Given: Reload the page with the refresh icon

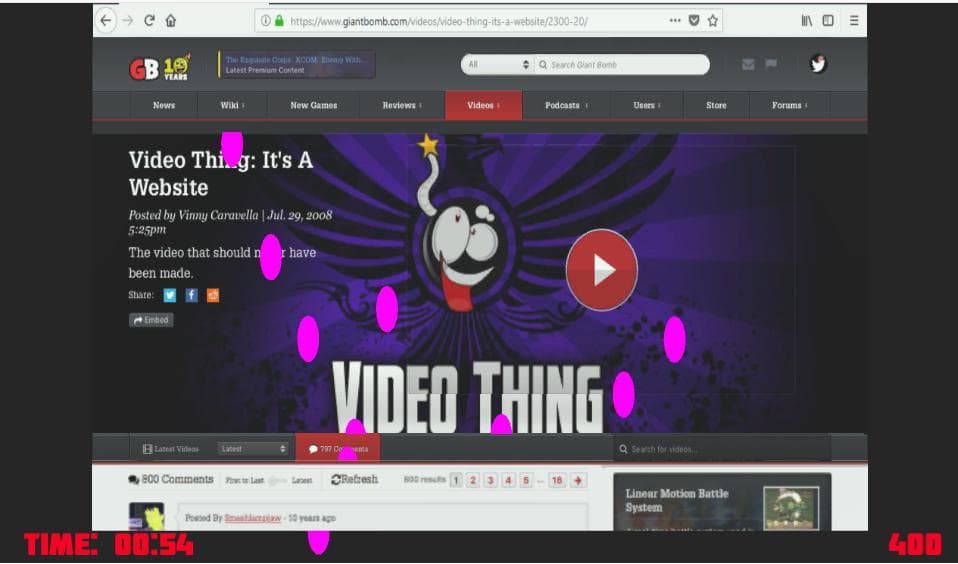Looking at the screenshot, I should (149, 21).
